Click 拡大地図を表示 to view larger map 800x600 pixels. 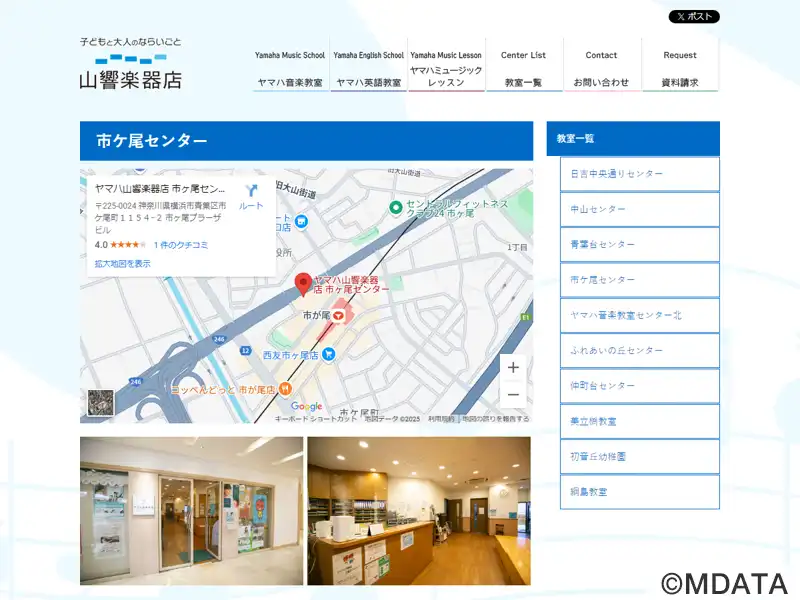(x=122, y=264)
